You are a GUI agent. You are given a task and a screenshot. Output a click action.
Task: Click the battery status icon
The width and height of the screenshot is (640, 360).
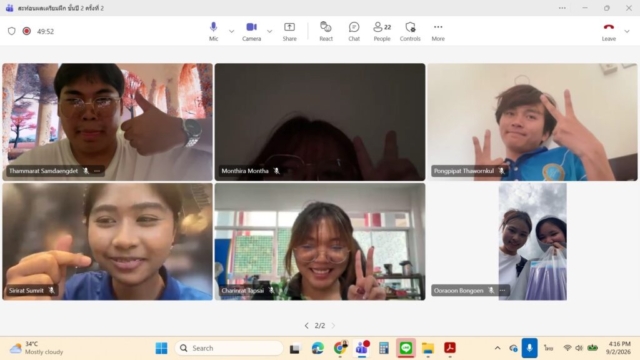[593, 348]
